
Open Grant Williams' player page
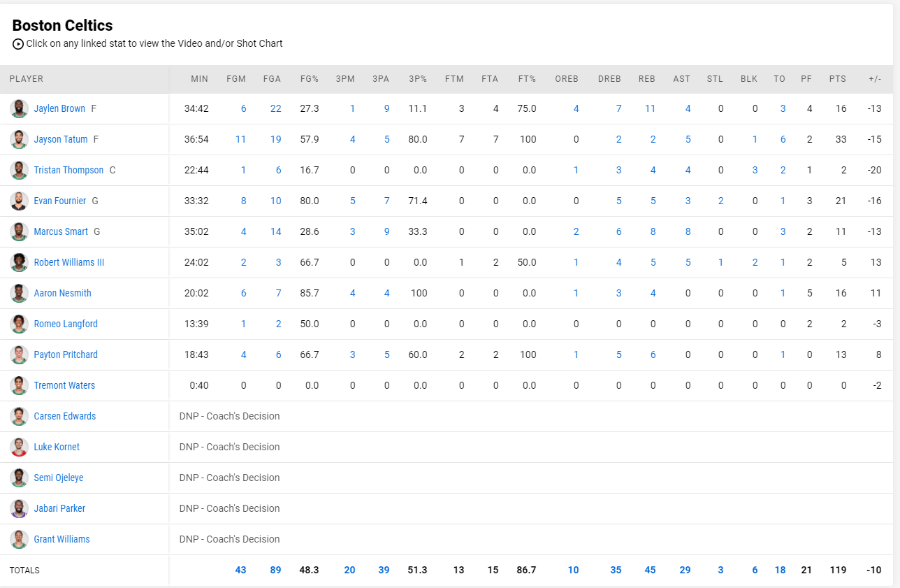[x=61, y=539]
